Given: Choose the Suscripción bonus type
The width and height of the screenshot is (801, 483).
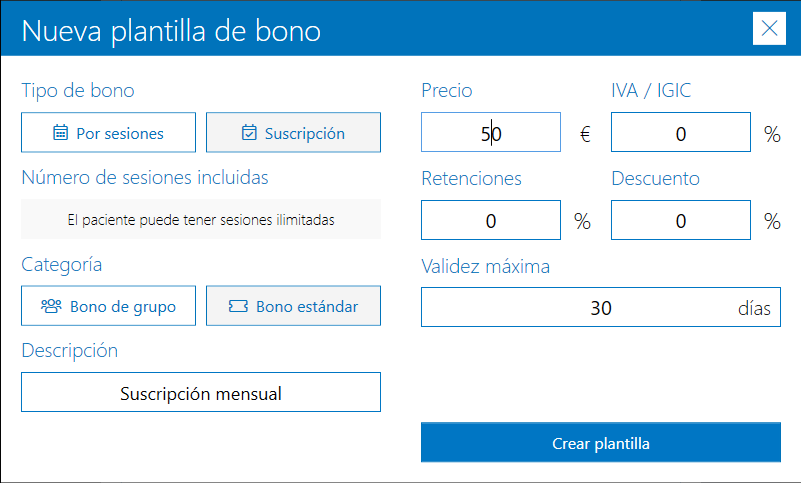Looking at the screenshot, I should [x=293, y=133].
